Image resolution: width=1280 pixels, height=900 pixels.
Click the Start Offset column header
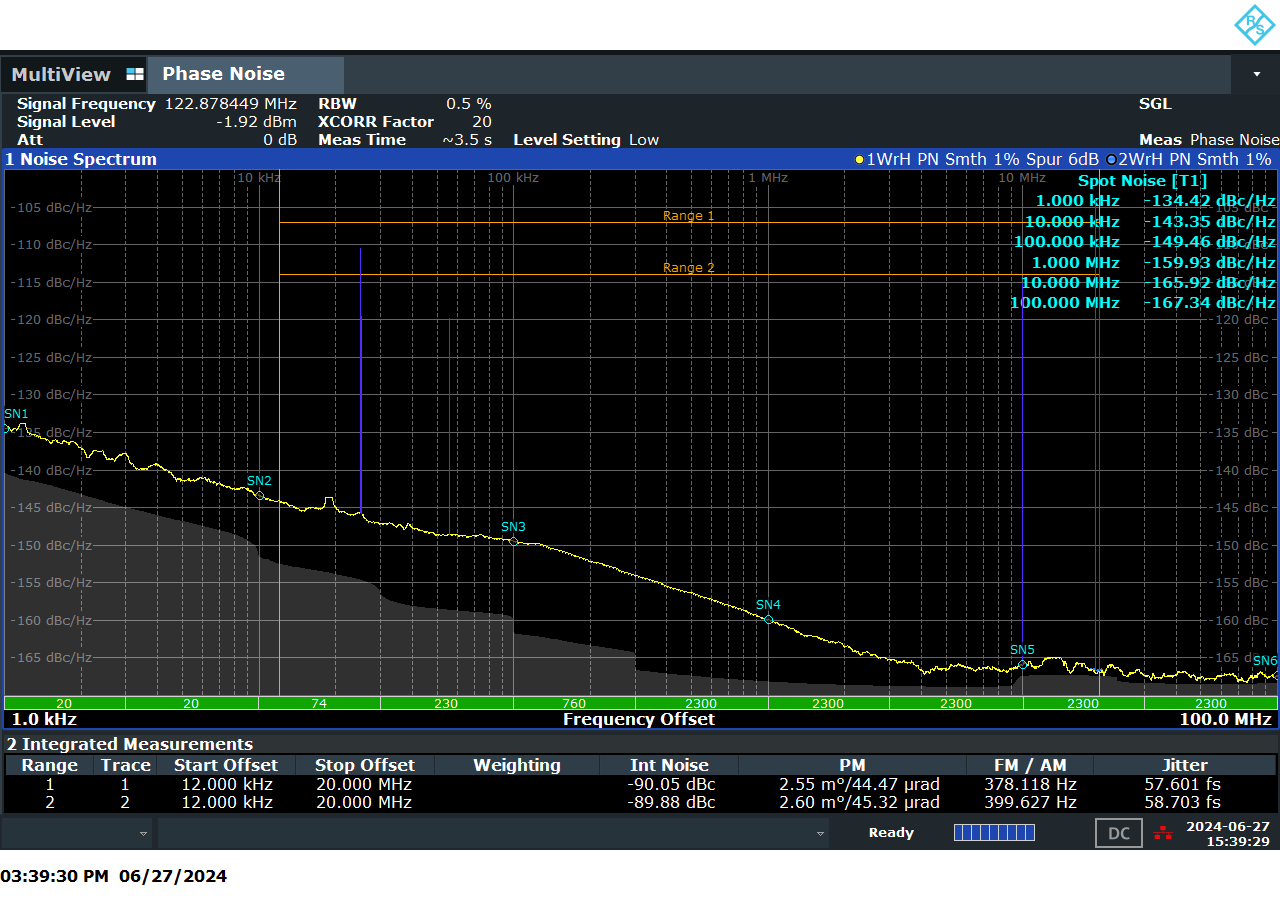(x=226, y=765)
